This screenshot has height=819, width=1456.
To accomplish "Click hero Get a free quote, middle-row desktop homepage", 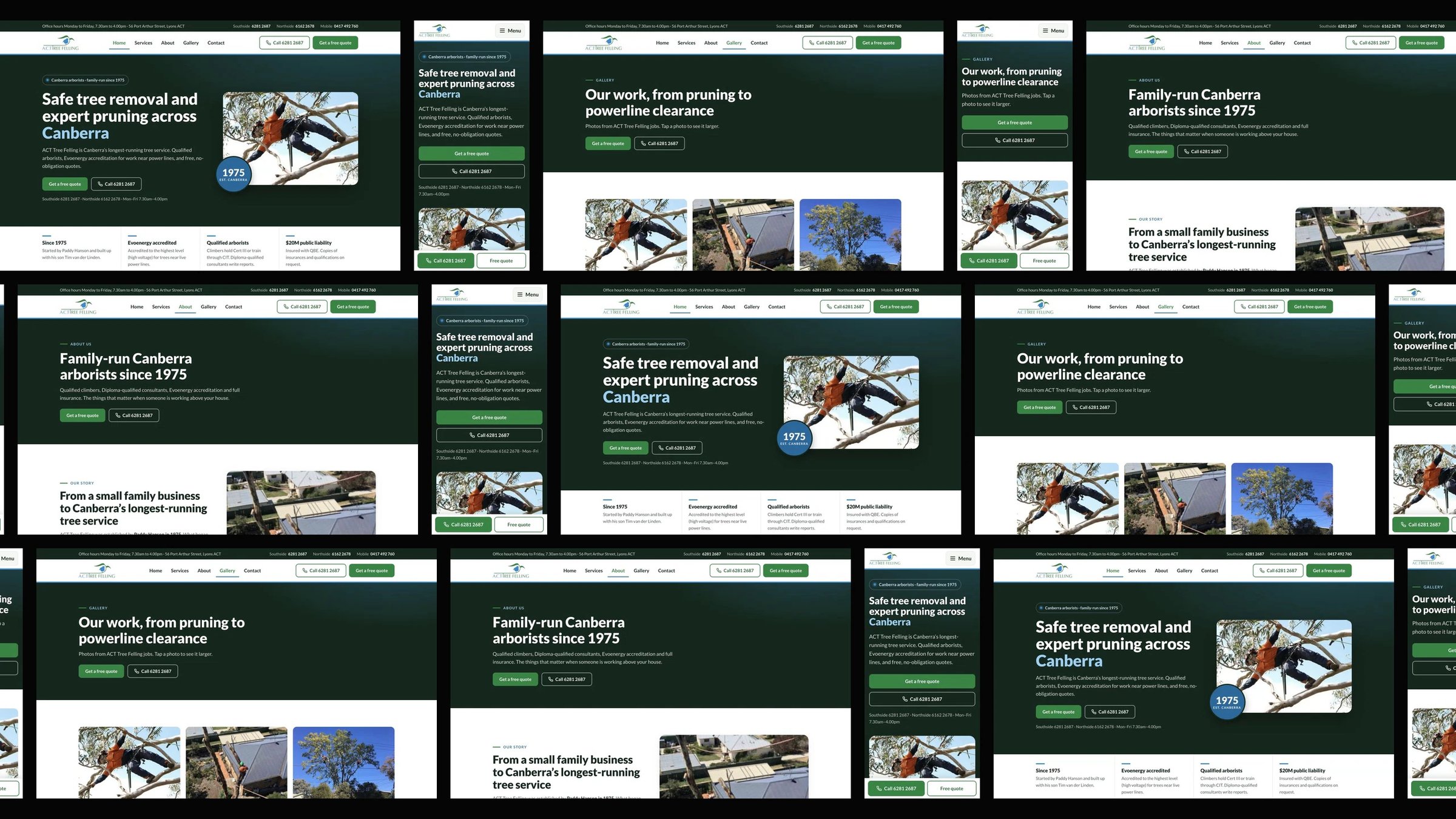I will tap(625, 448).
